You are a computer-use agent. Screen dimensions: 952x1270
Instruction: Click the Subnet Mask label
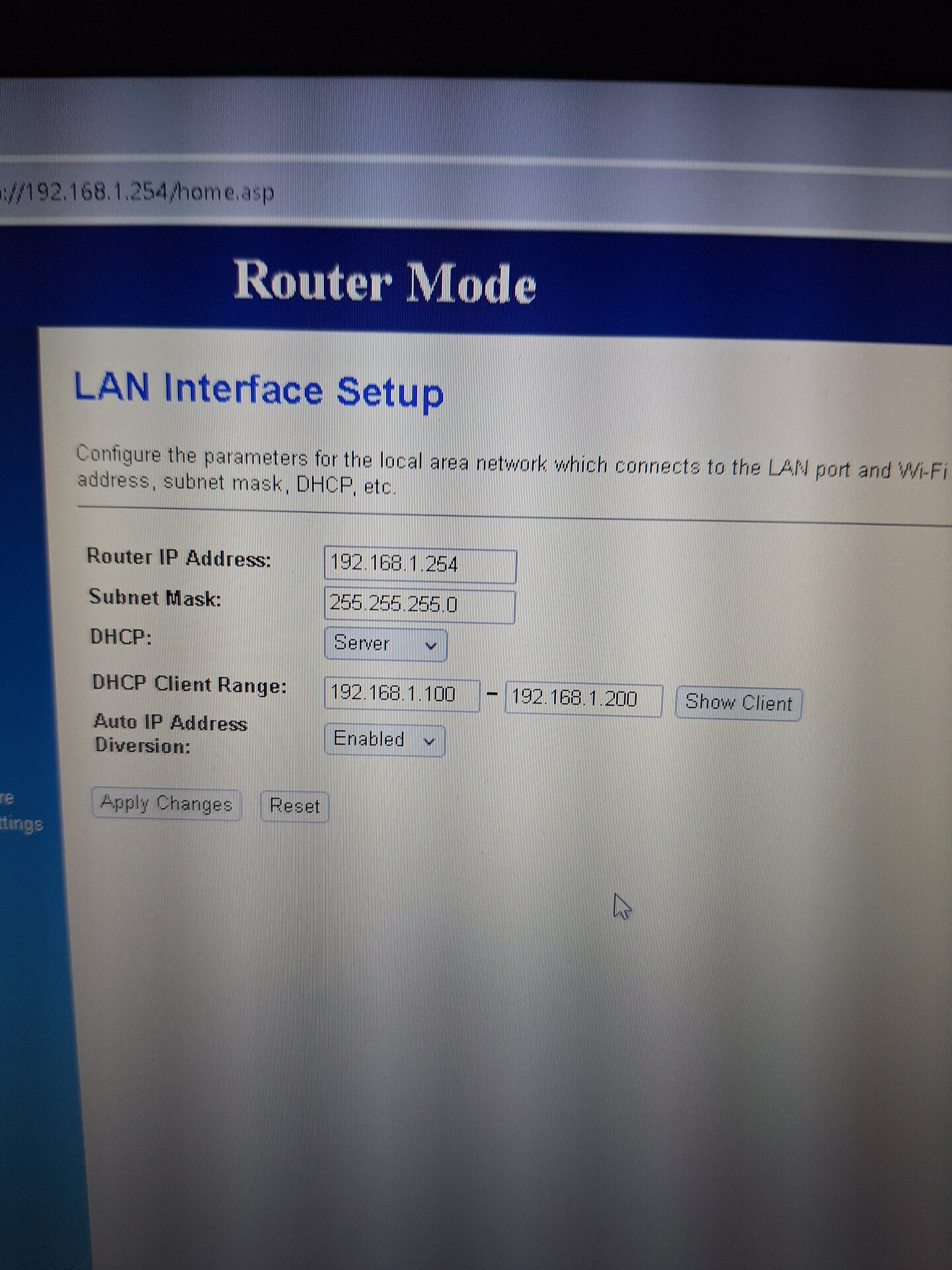(155, 598)
